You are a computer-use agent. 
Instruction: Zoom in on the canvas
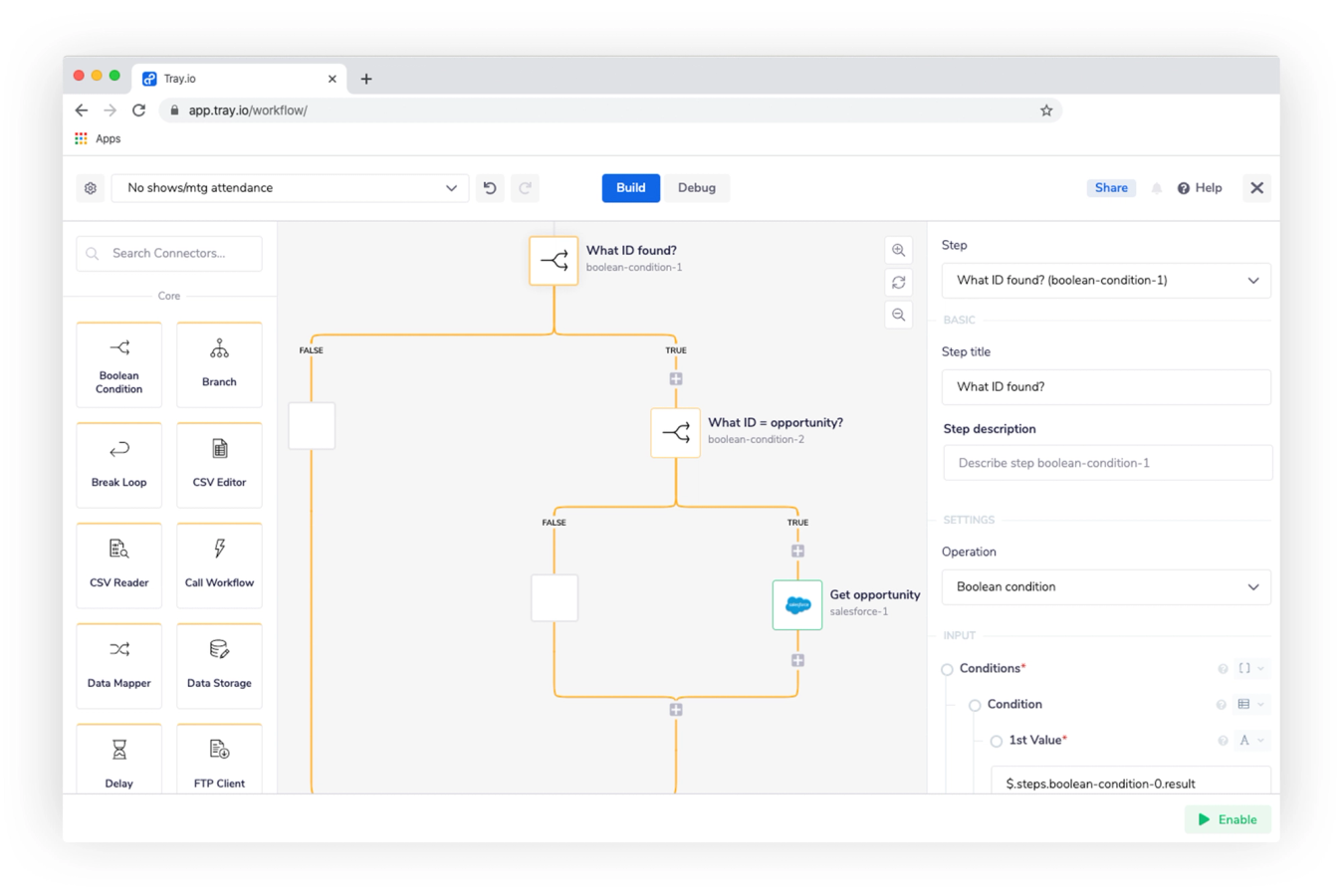pos(899,251)
